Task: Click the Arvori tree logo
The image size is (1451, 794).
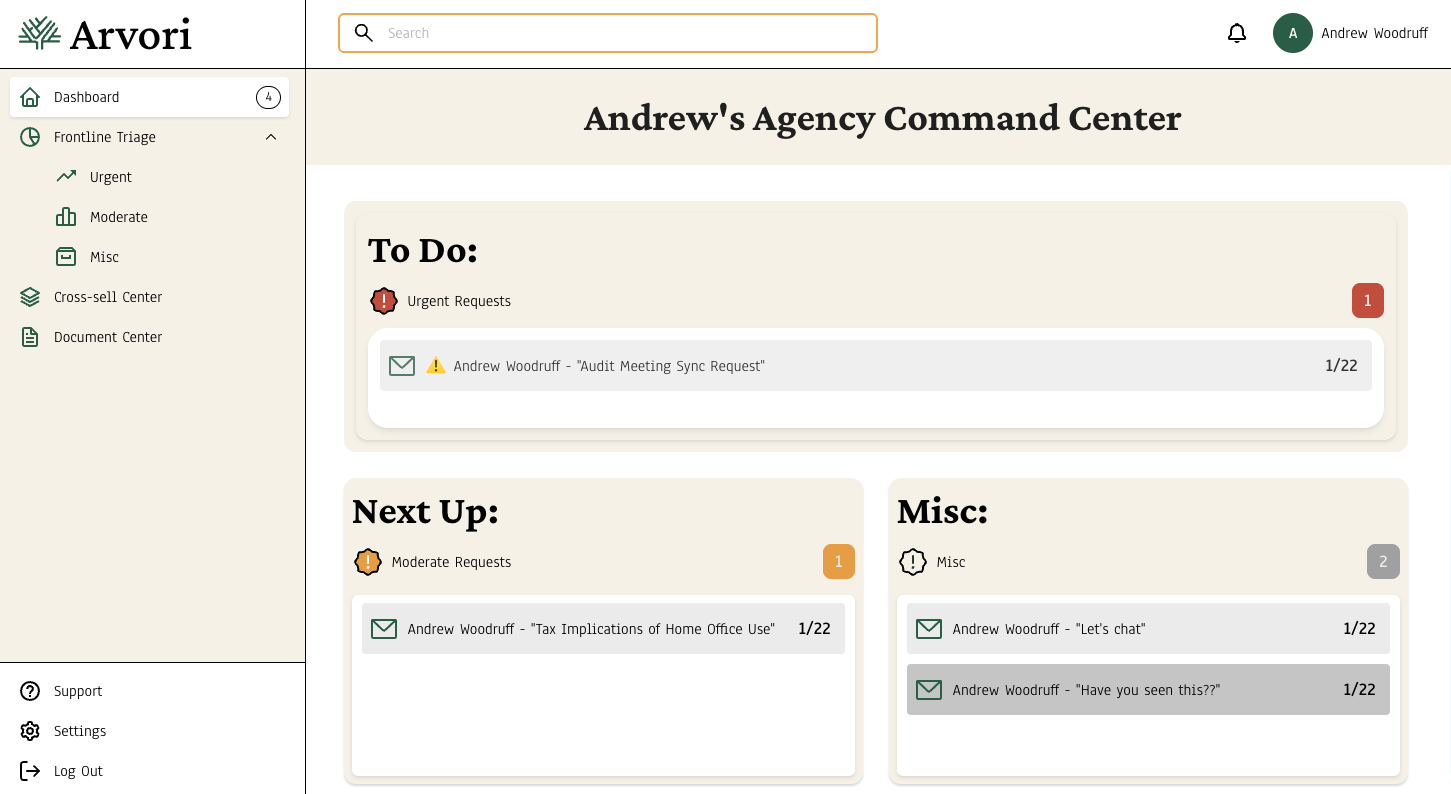Action: [x=40, y=33]
